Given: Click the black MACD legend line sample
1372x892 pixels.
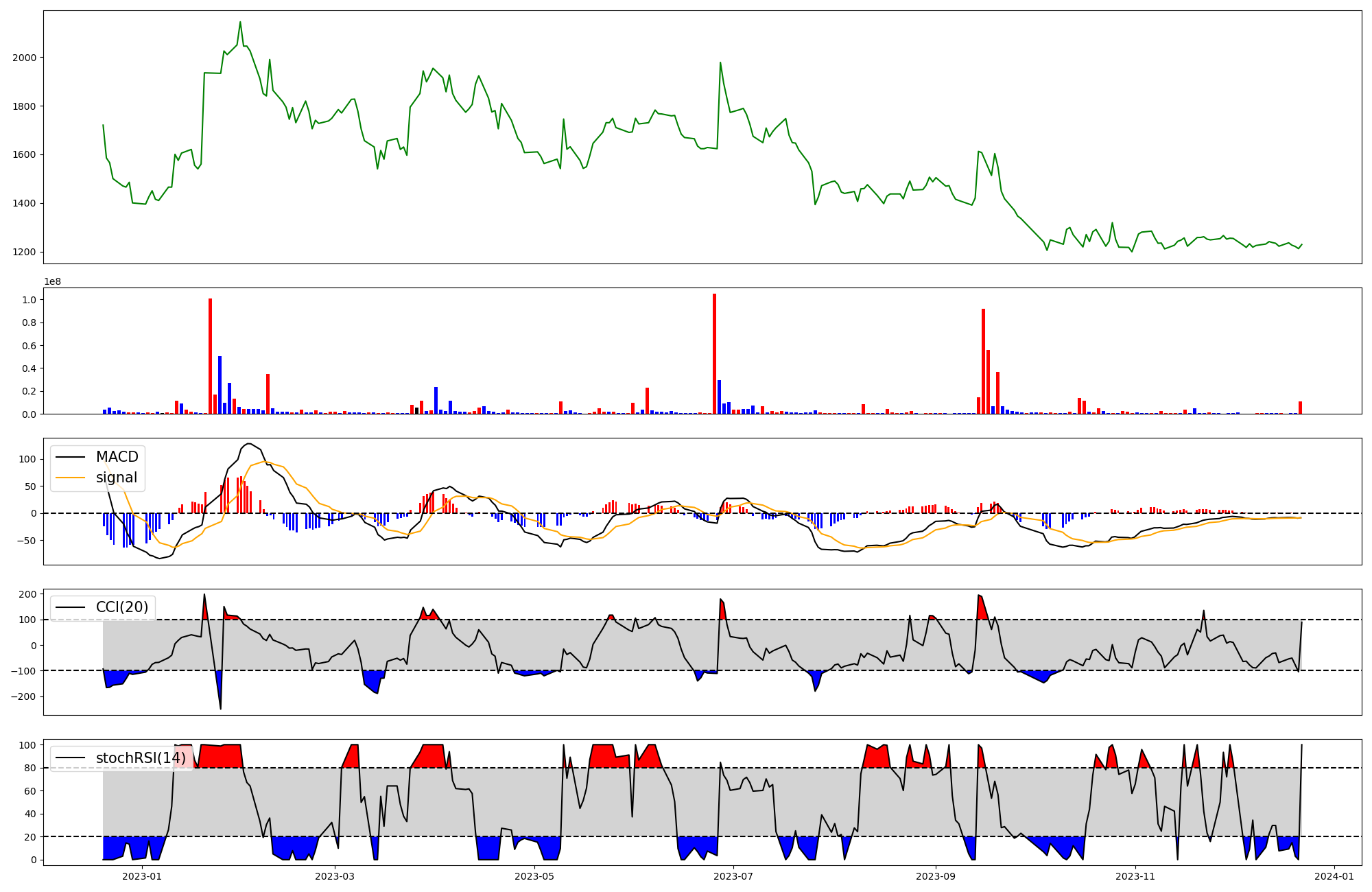Looking at the screenshot, I should pyautogui.click(x=71, y=457).
